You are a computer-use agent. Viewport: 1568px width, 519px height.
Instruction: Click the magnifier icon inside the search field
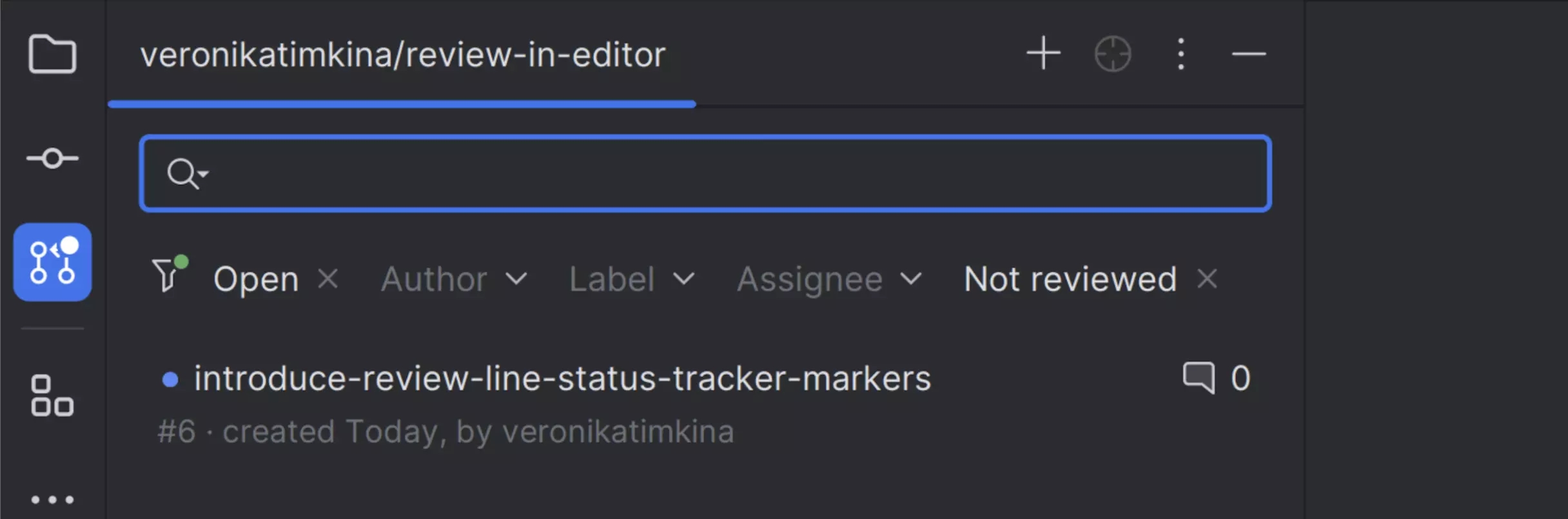point(186,173)
